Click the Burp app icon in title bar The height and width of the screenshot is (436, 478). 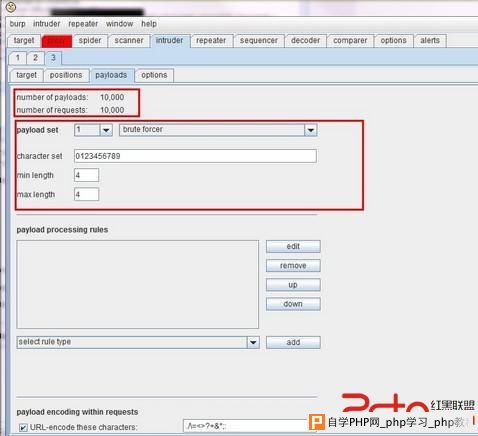click(x=11, y=7)
